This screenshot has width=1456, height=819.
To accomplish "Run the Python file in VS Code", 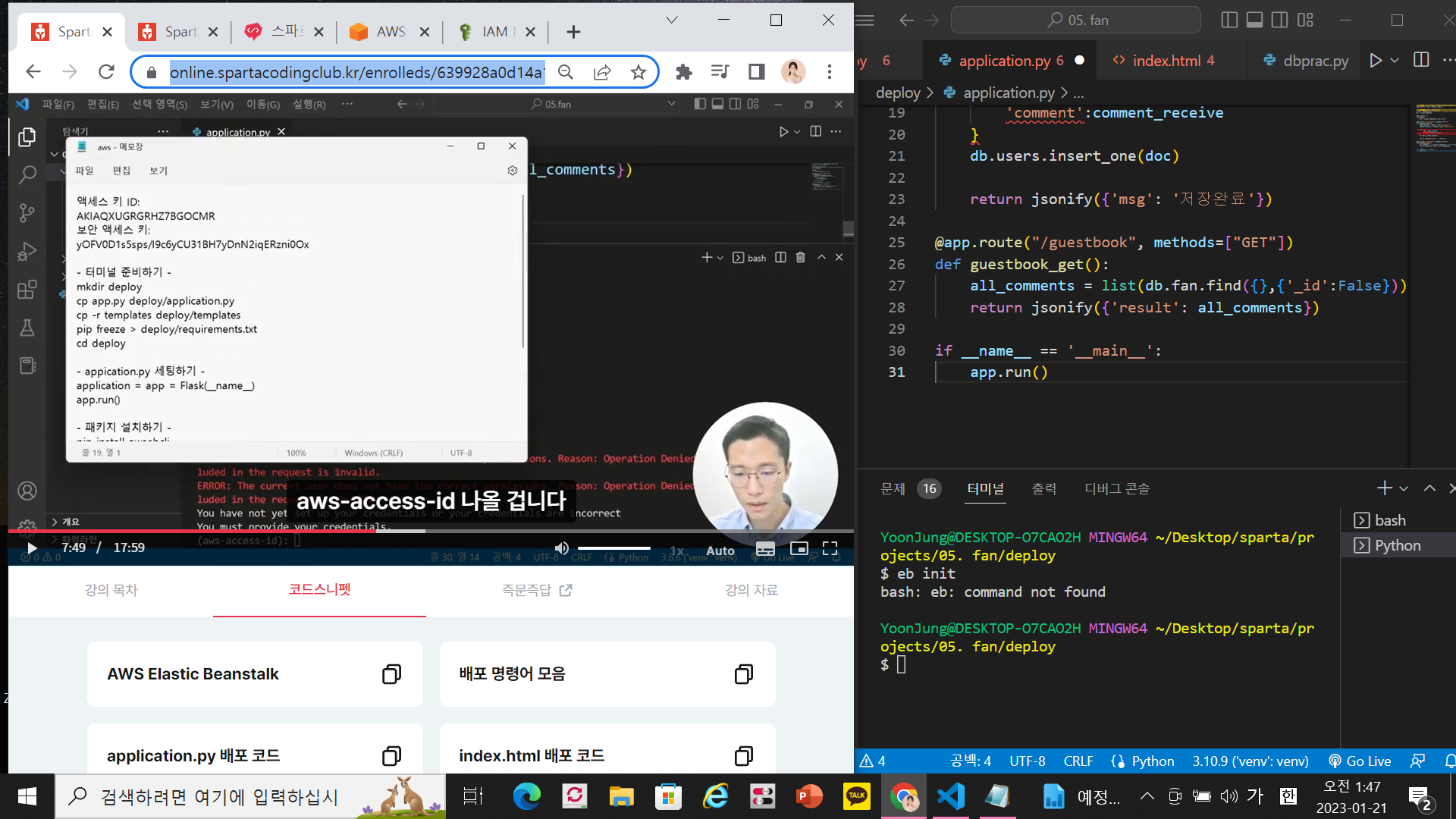I will coord(1376,60).
